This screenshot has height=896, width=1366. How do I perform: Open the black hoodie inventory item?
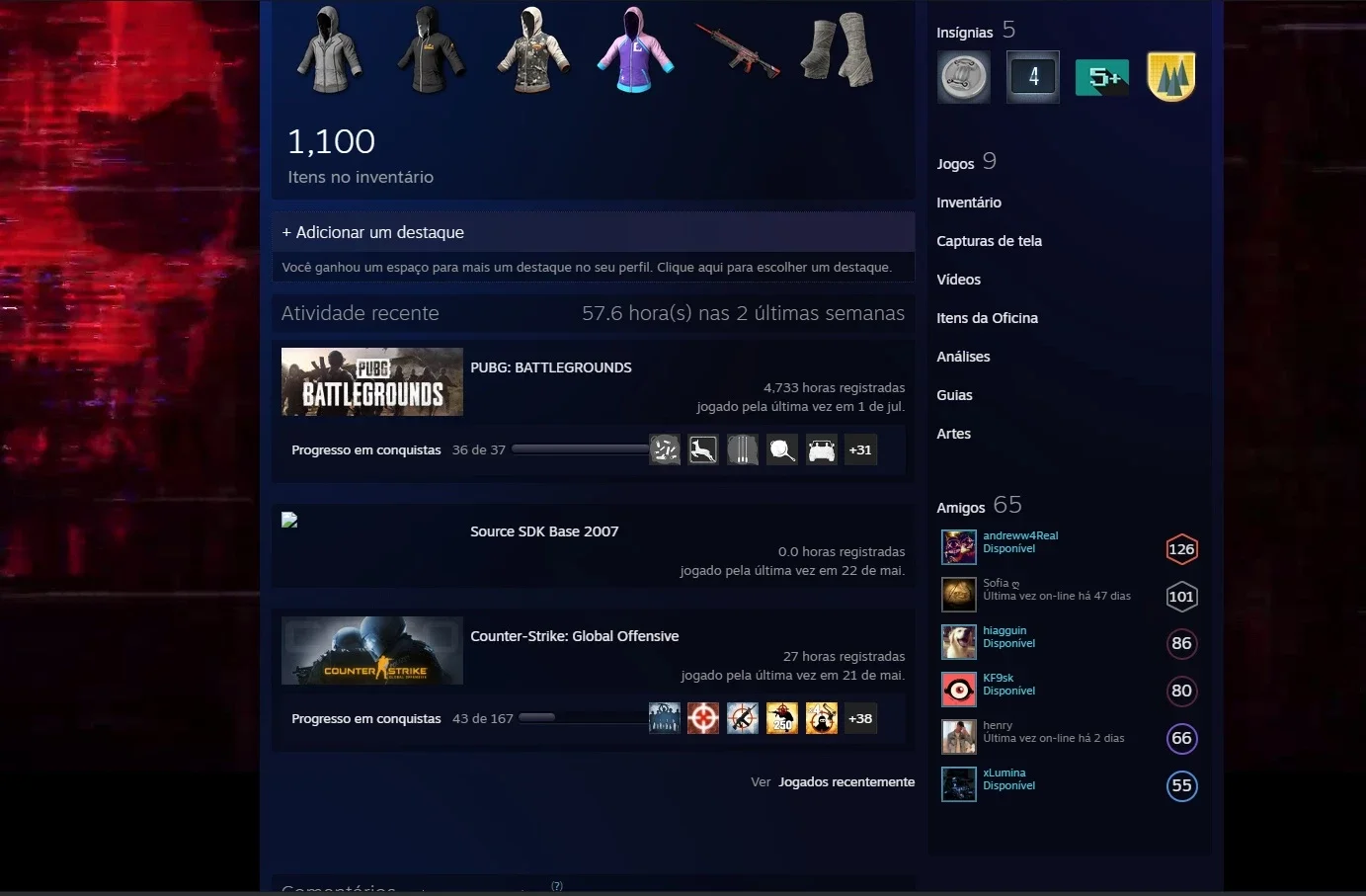pyautogui.click(x=431, y=49)
